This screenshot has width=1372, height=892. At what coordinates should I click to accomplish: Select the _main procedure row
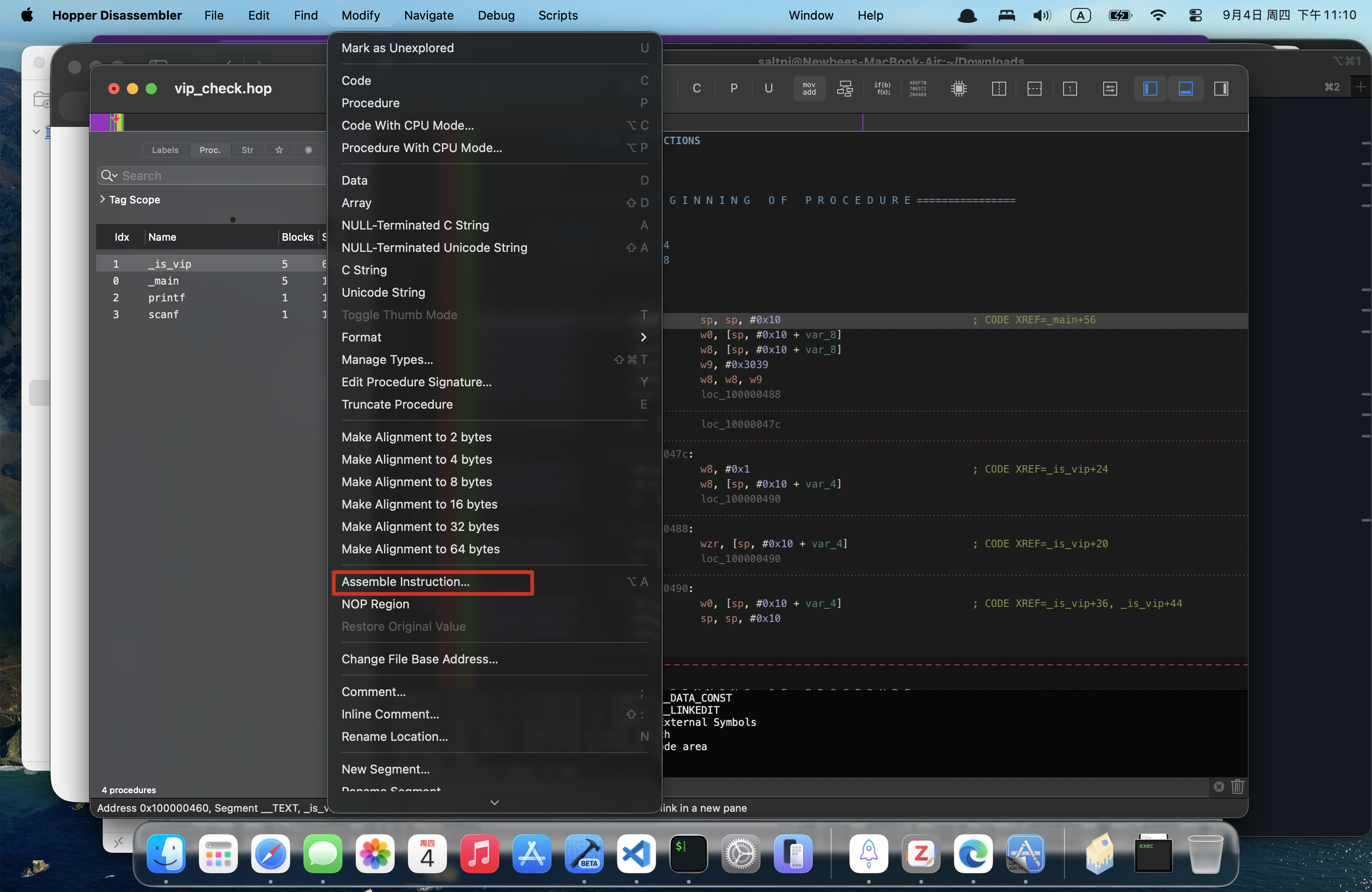point(164,281)
